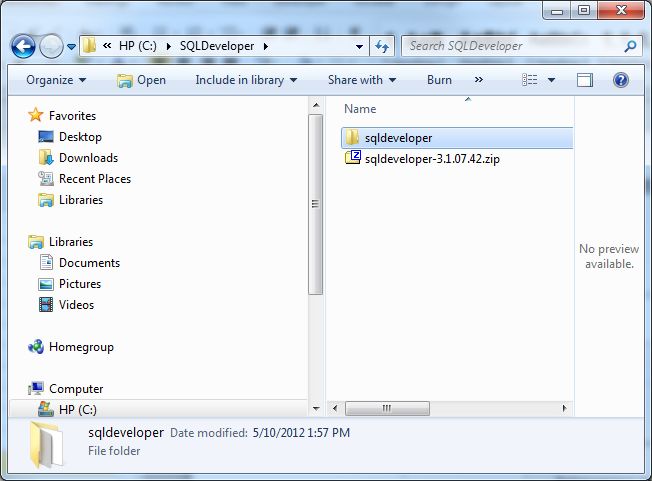Open the address bar previous locations dropdown
Screen dimensions: 652x481
click(359, 47)
